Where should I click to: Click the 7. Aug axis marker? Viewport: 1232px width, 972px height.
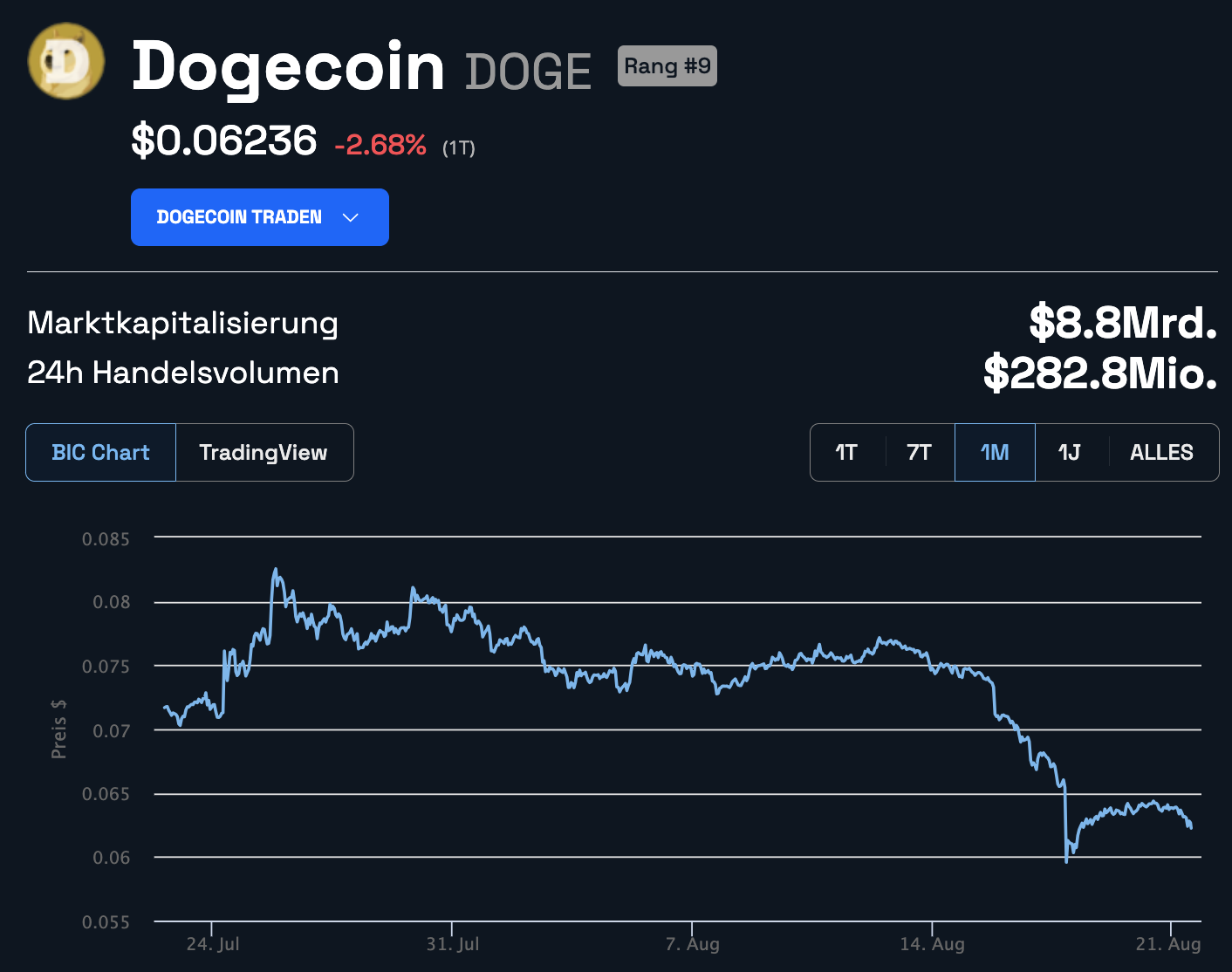point(693,944)
